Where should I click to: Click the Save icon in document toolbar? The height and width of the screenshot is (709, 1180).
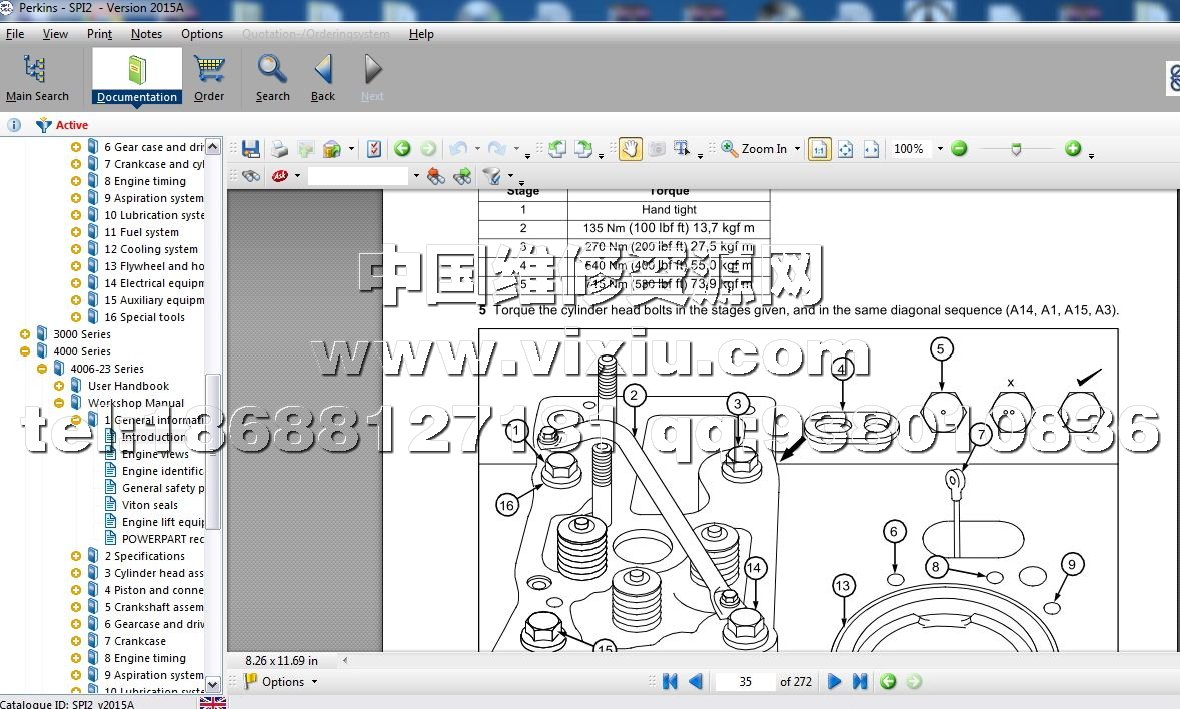[251, 149]
